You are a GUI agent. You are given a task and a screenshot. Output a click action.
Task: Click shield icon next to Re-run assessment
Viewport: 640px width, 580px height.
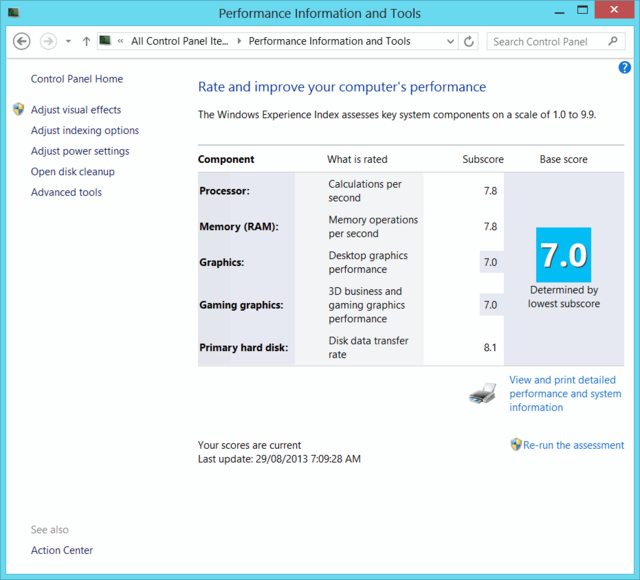(516, 444)
